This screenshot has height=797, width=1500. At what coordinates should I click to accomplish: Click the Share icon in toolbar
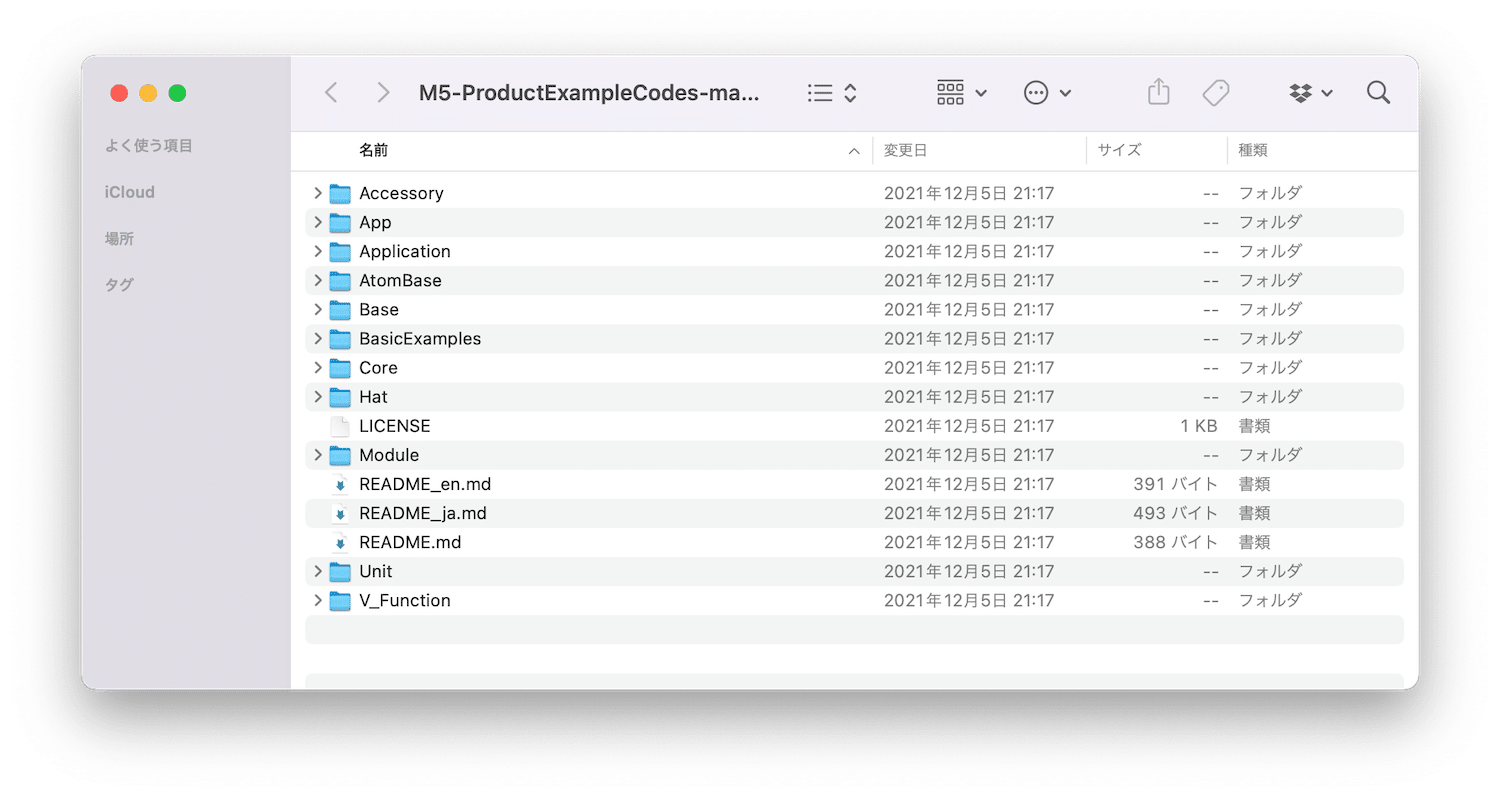coord(1158,93)
